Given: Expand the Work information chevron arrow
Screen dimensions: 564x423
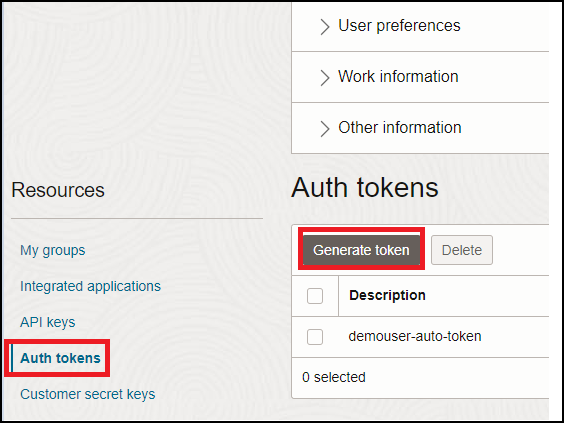Looking at the screenshot, I should click(325, 78).
